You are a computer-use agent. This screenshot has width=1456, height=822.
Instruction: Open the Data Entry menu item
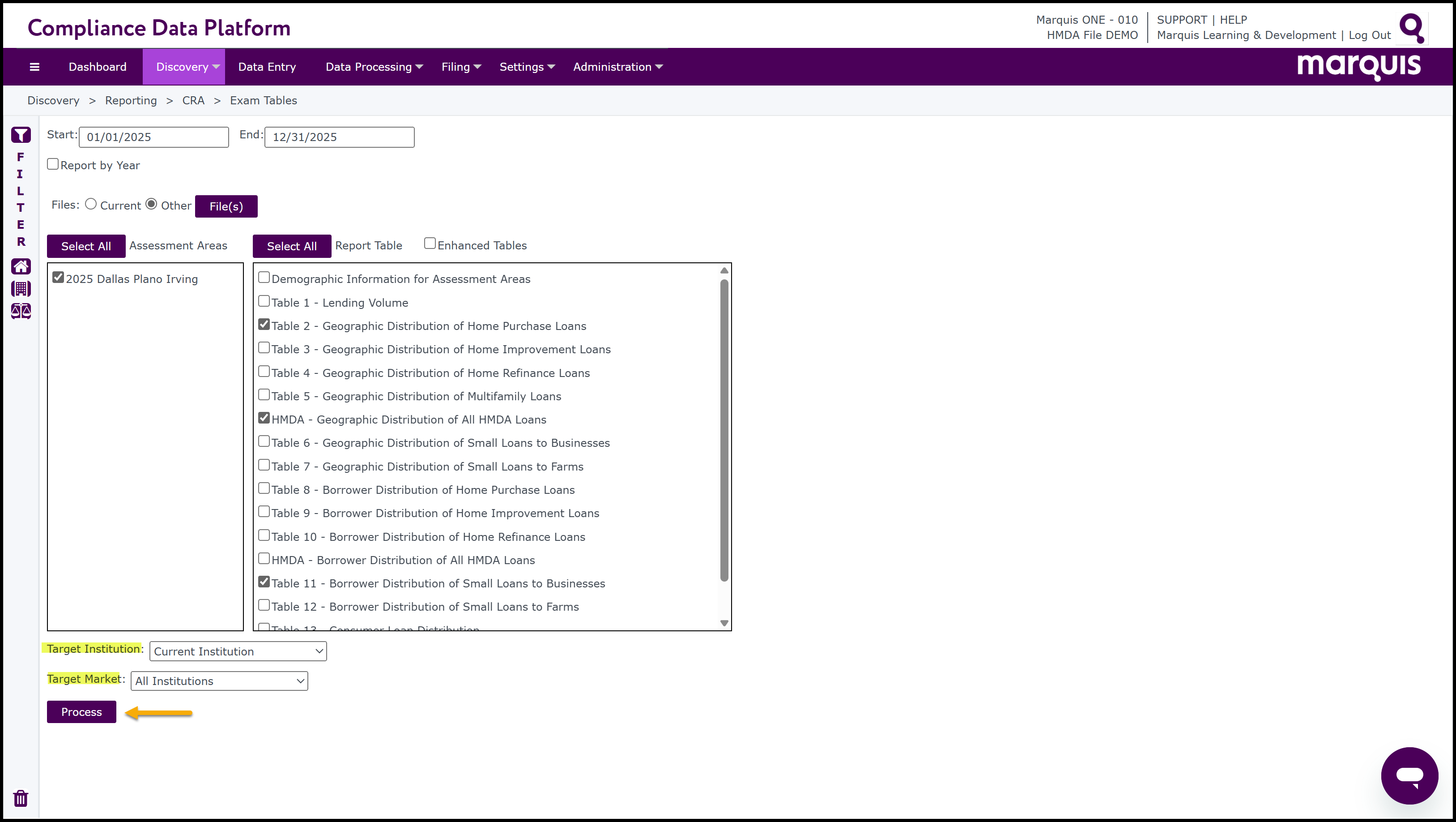[267, 67]
